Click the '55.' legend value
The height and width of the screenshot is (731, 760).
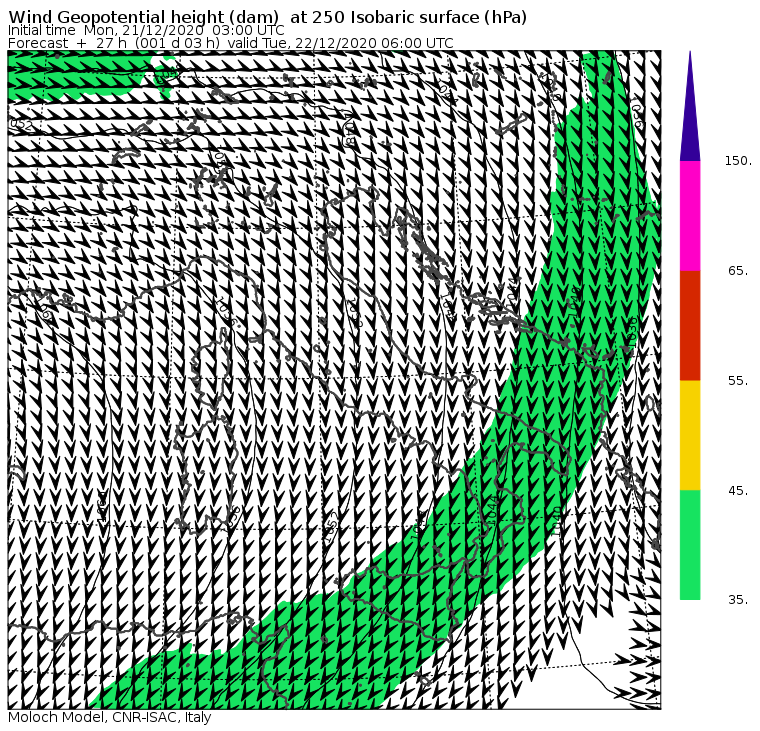click(x=738, y=381)
